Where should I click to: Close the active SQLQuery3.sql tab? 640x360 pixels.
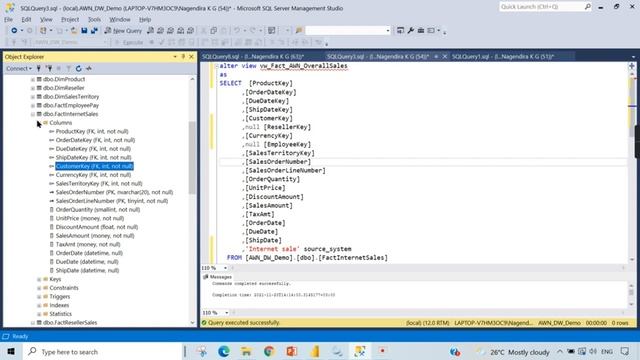click(x=444, y=57)
